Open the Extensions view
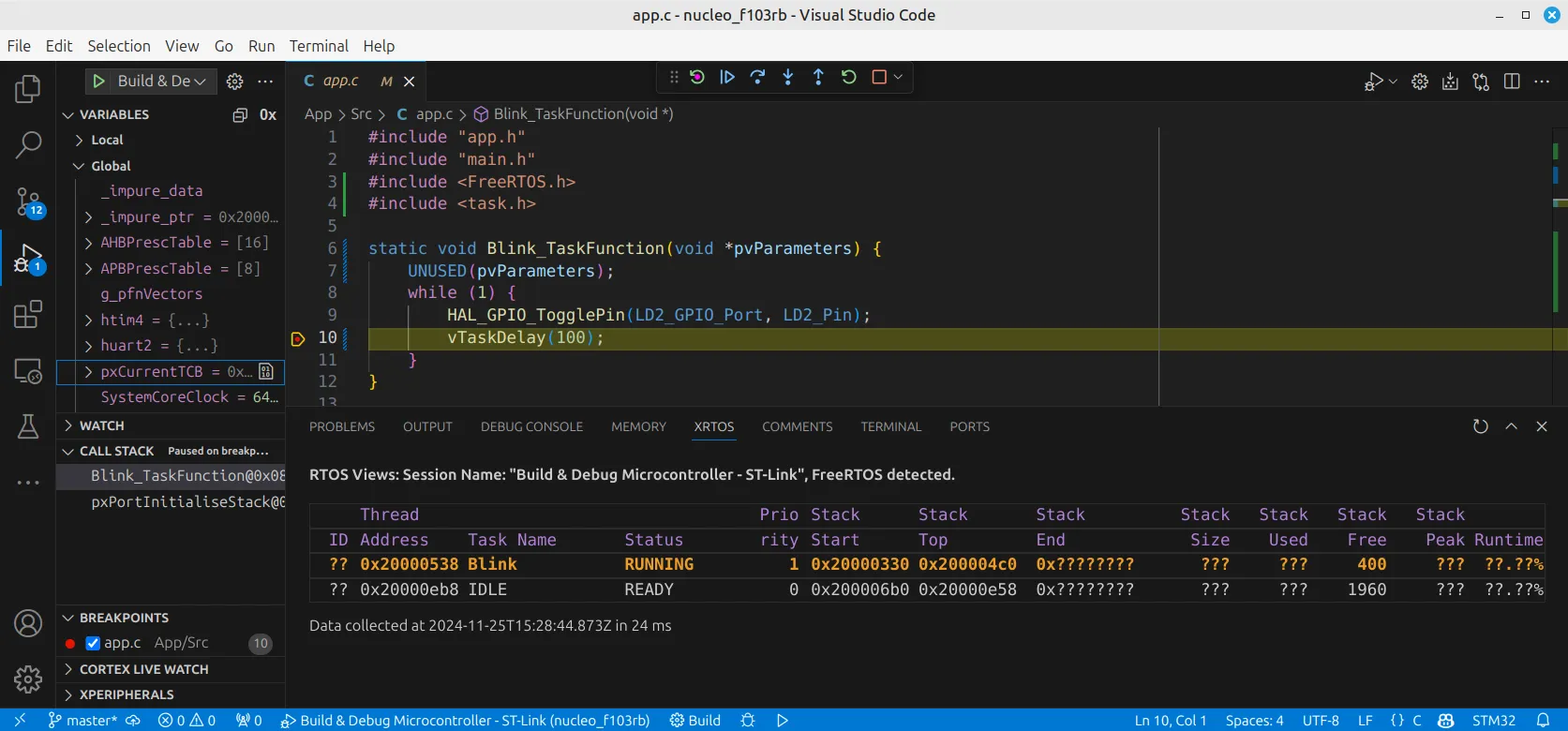This screenshot has height=731, width=1568. (x=28, y=314)
